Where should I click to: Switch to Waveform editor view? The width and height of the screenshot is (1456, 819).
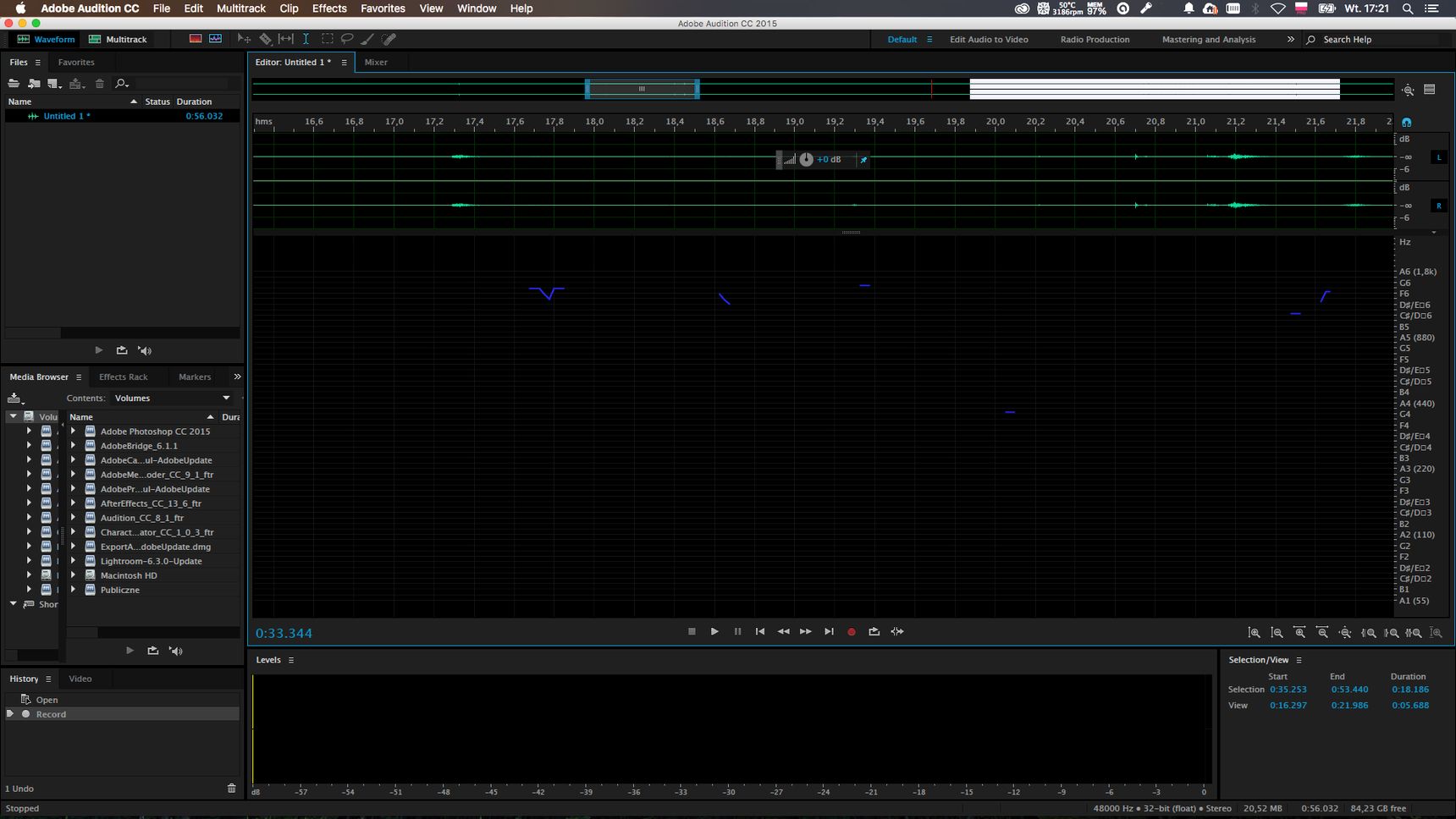pos(46,39)
